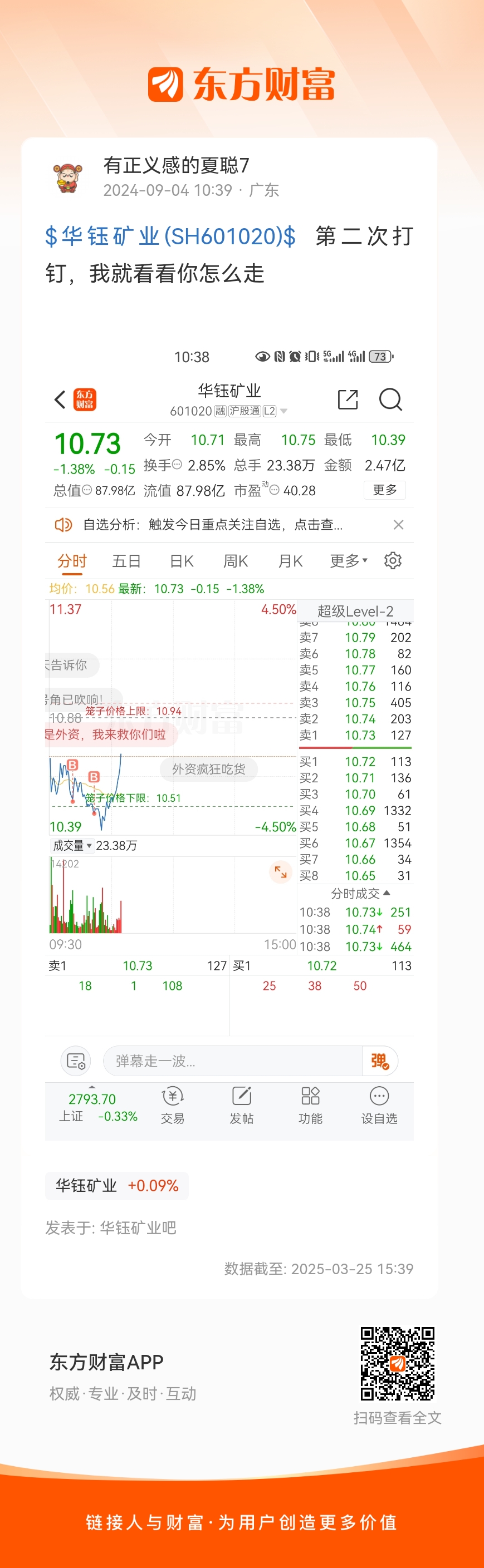Image resolution: width=484 pixels, height=1568 pixels.
Task: Tap trade tick 10.73 464
Action: coord(355,946)
